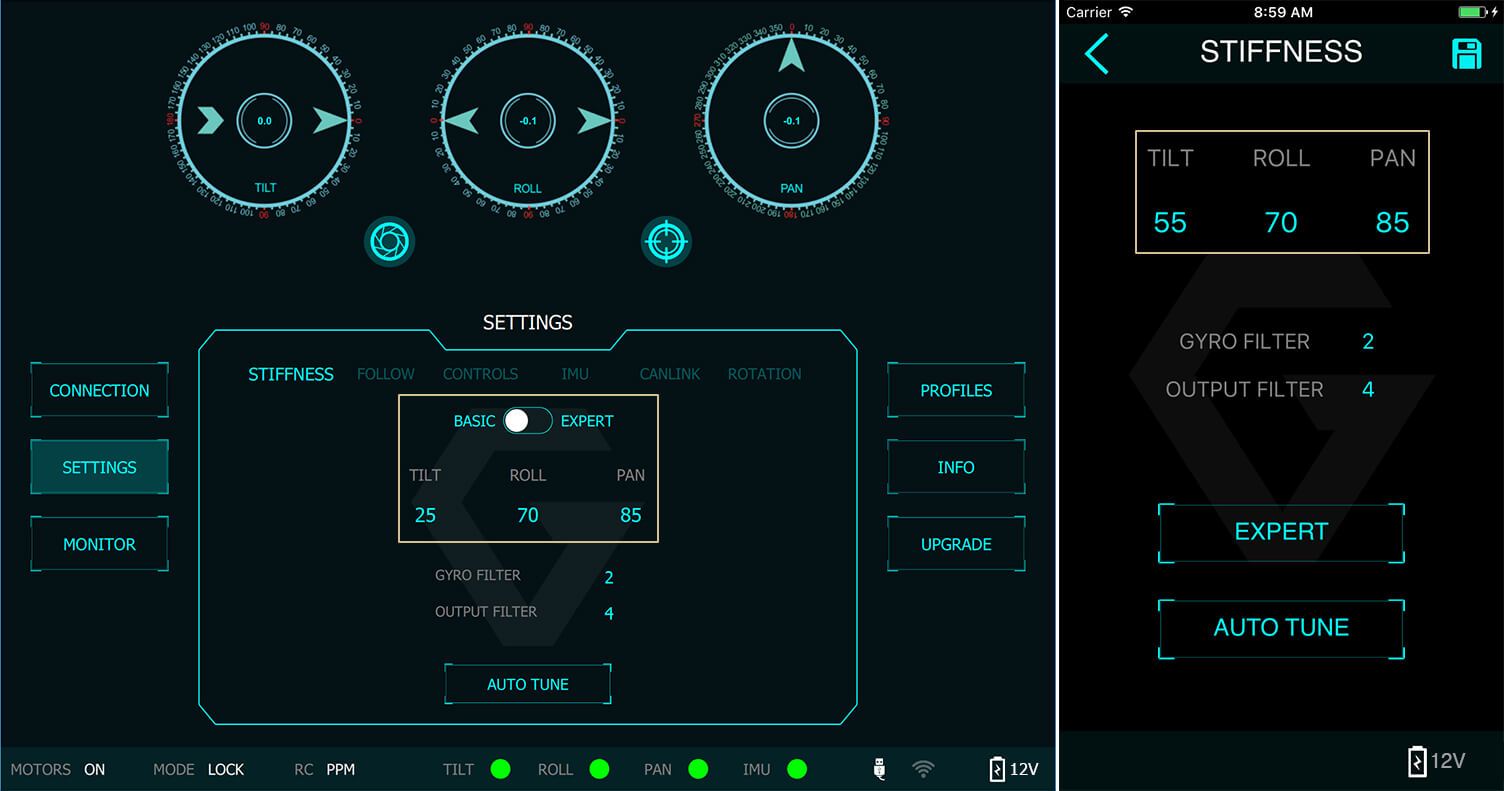Click the green TILT status indicator
The height and width of the screenshot is (791, 1504).
[500, 769]
